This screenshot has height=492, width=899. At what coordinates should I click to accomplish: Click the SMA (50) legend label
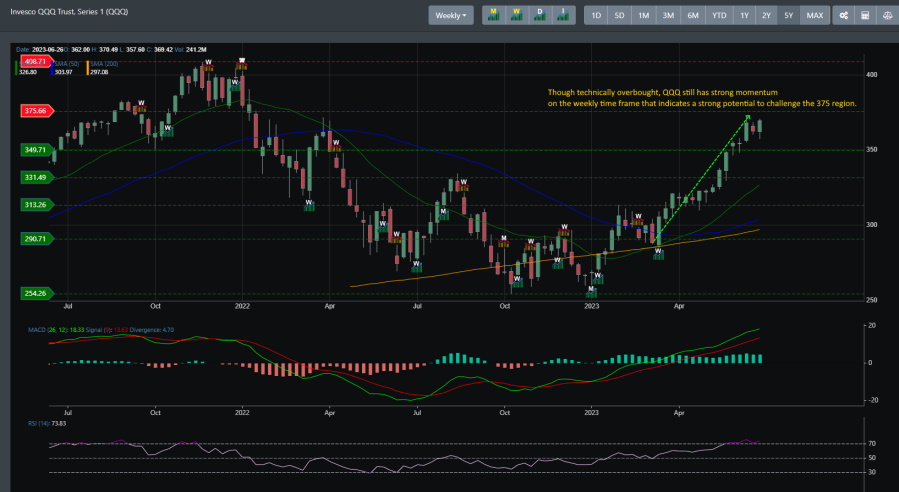coord(67,64)
